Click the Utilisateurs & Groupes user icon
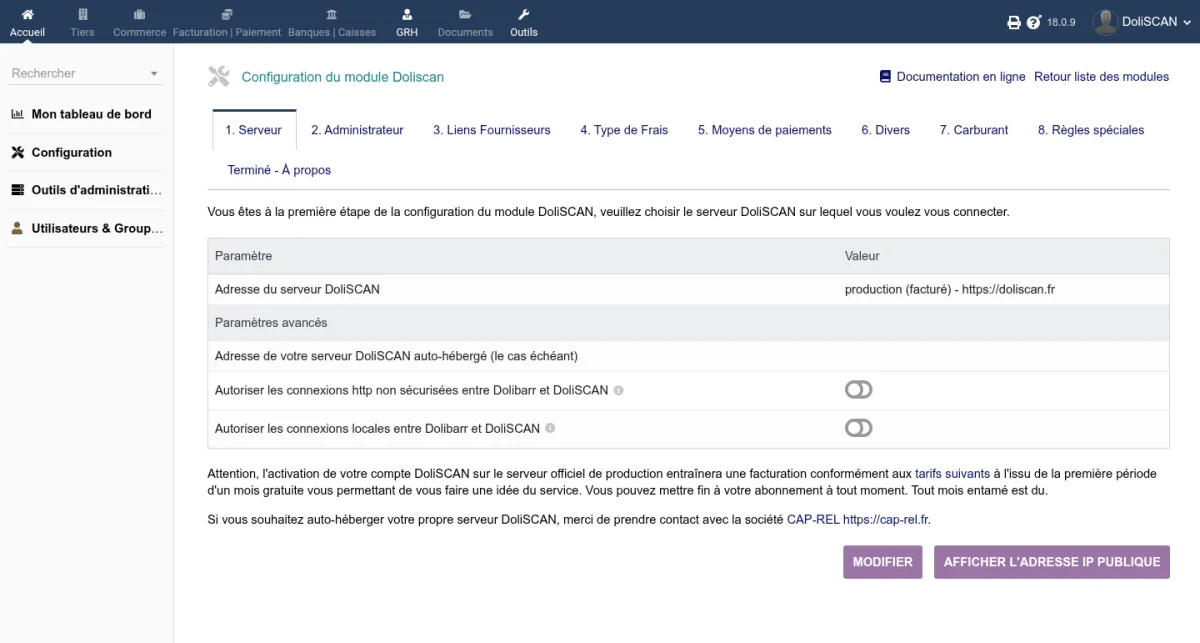The height and width of the screenshot is (643, 1200). (17, 228)
